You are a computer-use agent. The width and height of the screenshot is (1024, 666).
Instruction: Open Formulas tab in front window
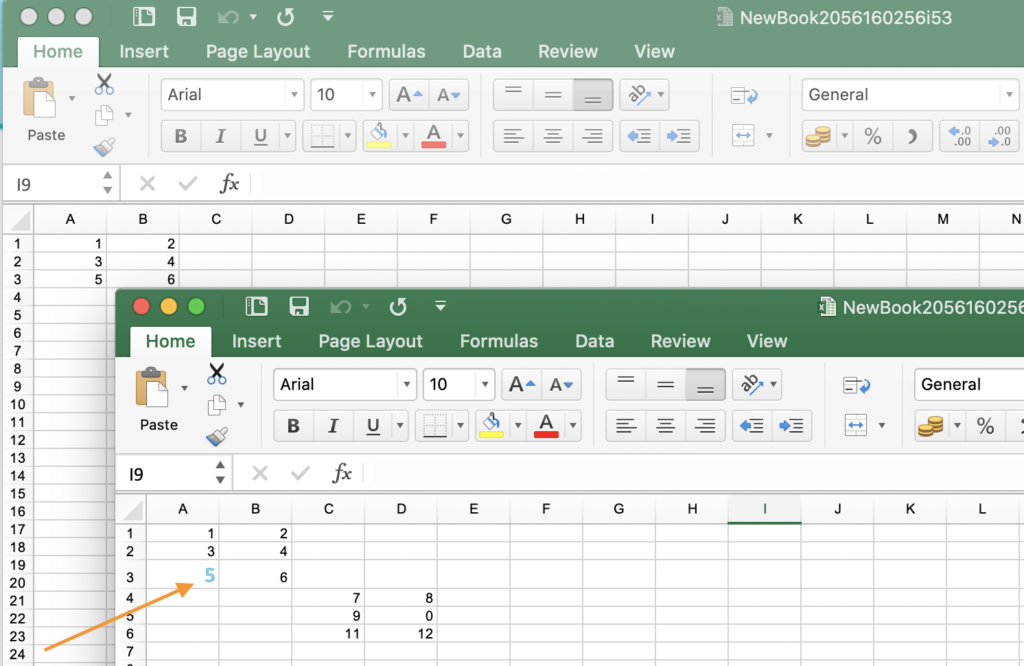point(499,341)
